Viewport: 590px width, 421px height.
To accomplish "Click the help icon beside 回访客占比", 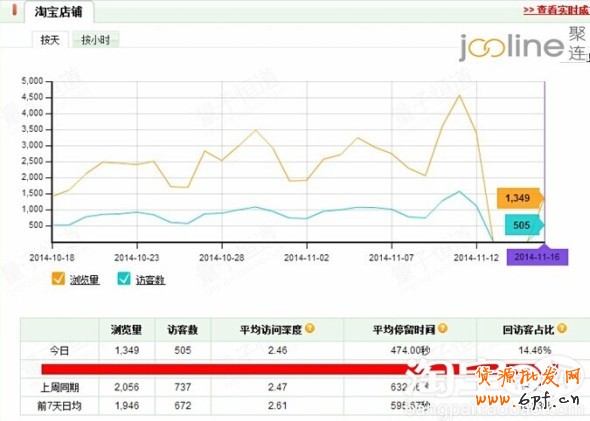I will pyautogui.click(x=562, y=328).
